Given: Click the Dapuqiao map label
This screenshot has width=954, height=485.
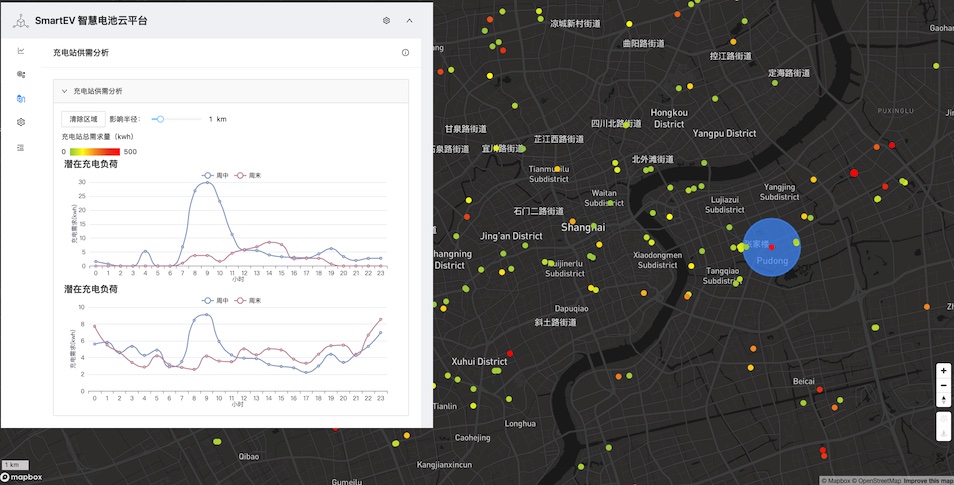Looking at the screenshot, I should click(571, 309).
